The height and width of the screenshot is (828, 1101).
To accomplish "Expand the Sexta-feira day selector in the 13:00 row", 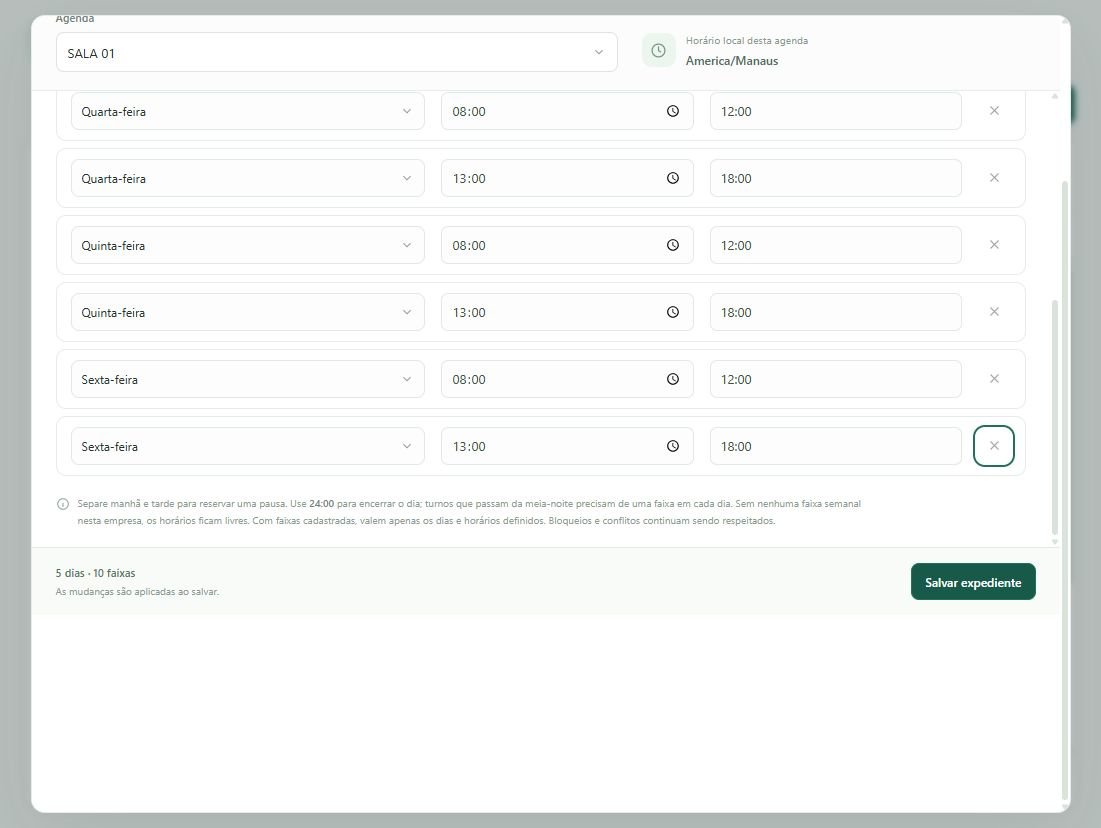I will click(248, 447).
